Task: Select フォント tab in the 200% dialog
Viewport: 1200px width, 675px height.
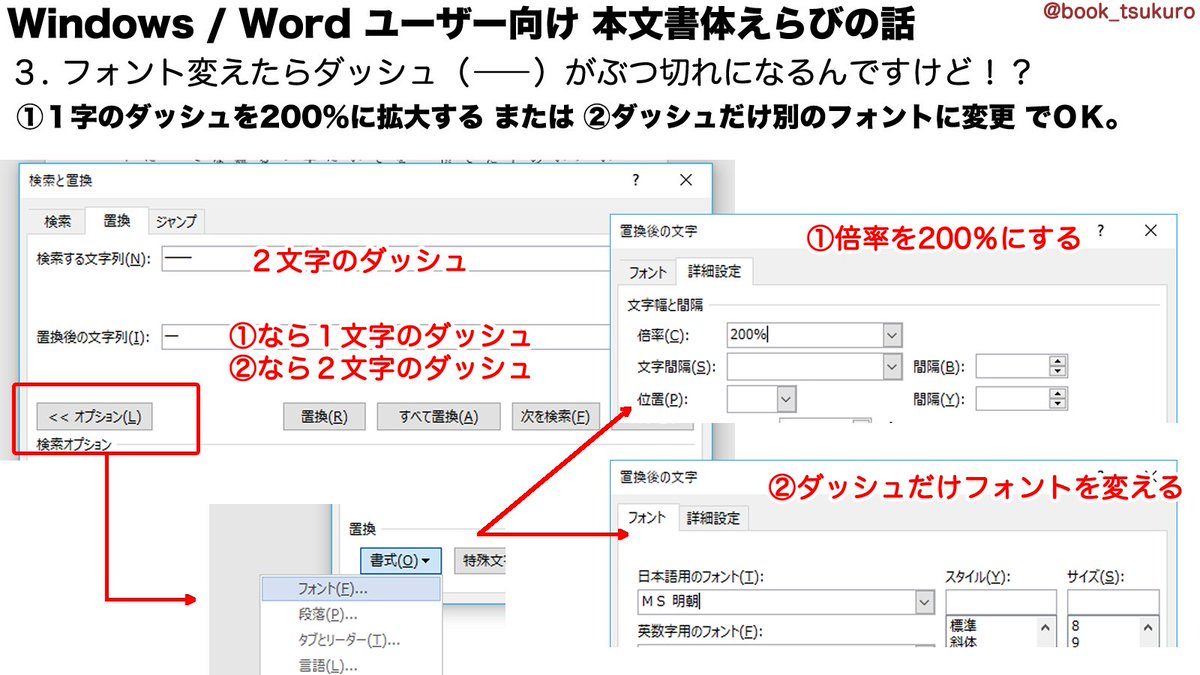Action: 647,272
